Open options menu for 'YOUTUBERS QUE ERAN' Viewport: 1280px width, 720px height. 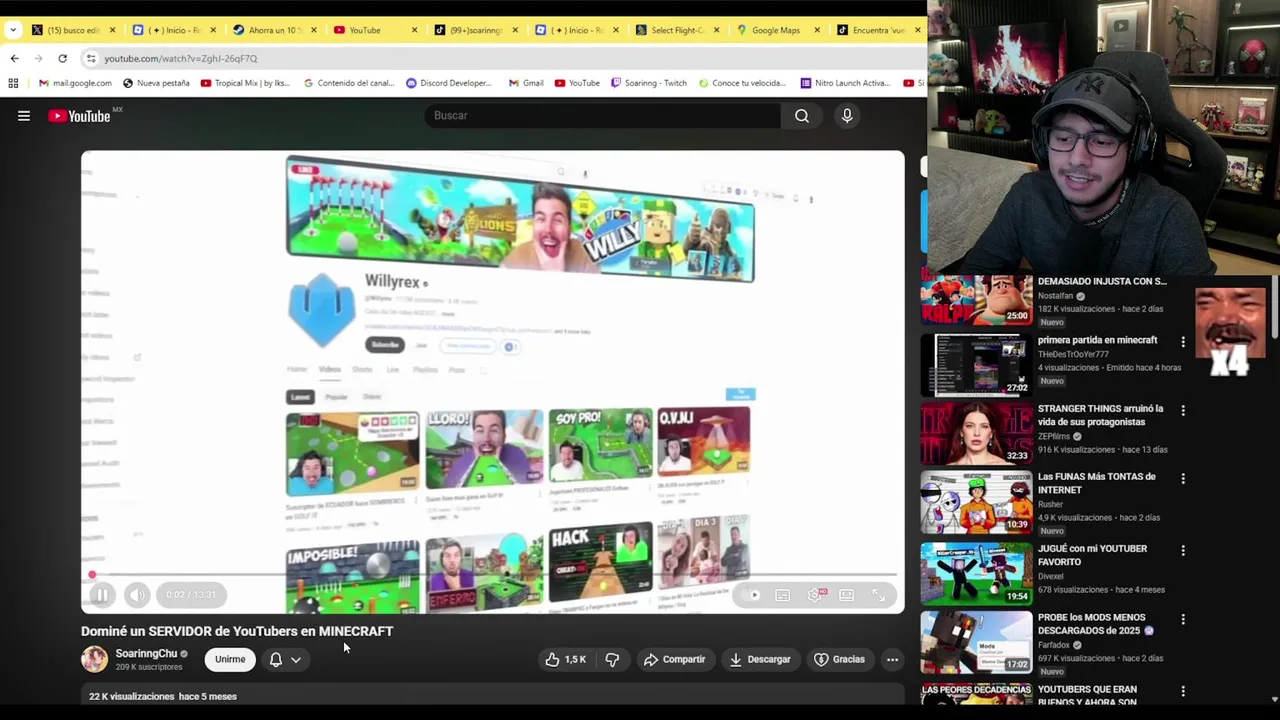tap(1183, 691)
